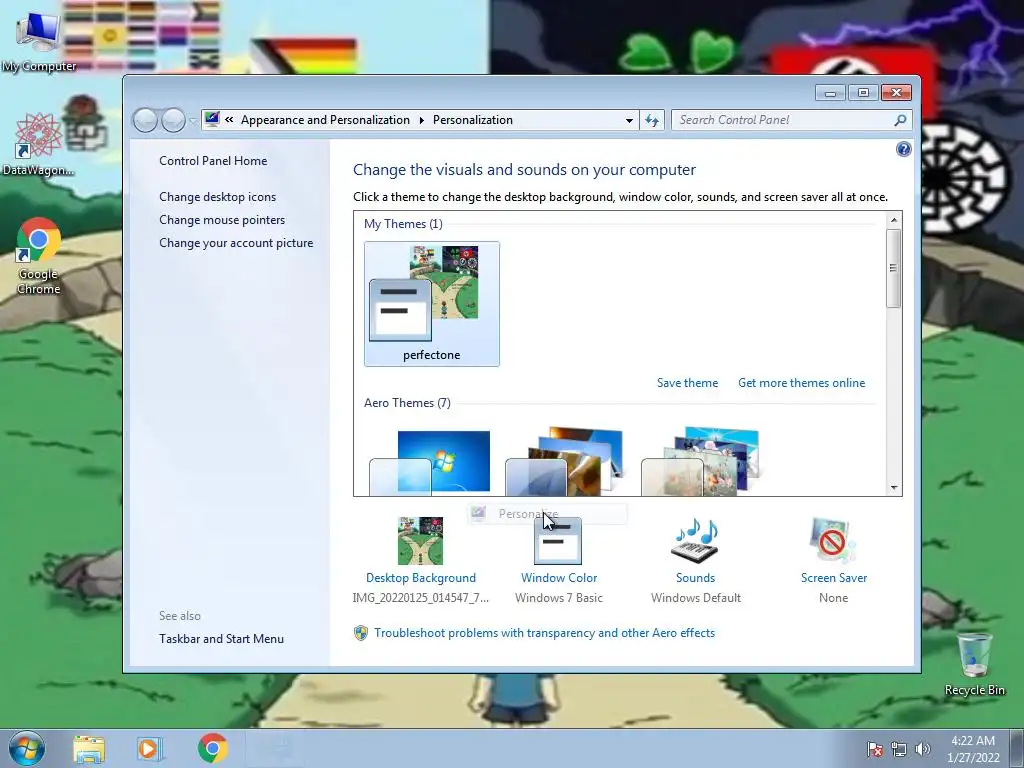Screen dimensions: 1024x768
Task: Click theme list scroll up arrow
Action: (x=894, y=220)
